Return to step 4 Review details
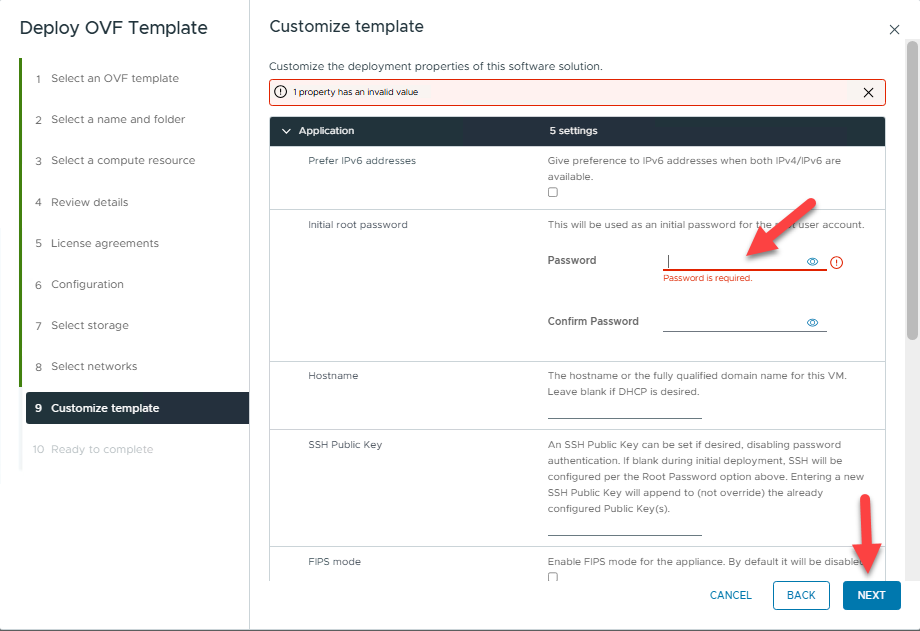 [89, 202]
